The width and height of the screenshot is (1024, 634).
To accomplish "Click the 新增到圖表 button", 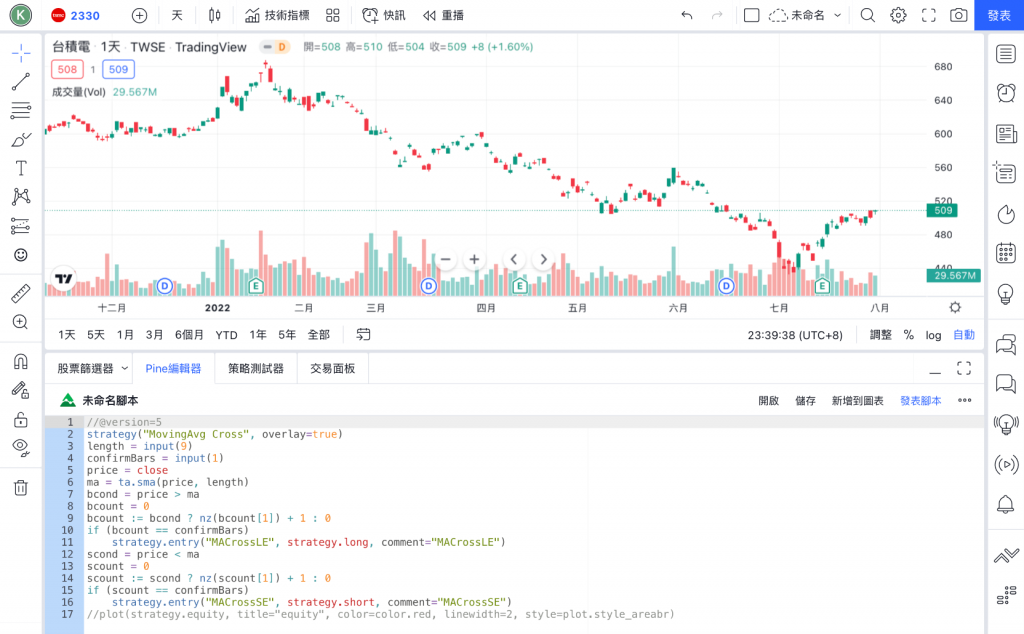I will (x=857, y=400).
